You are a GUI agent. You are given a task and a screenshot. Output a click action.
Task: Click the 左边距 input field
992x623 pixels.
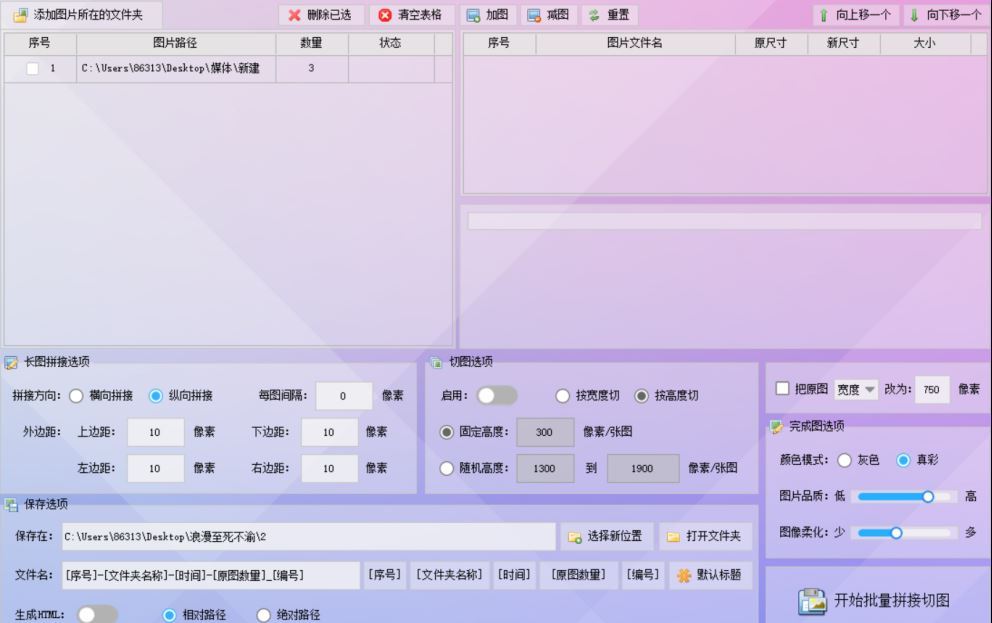pyautogui.click(x=156, y=469)
